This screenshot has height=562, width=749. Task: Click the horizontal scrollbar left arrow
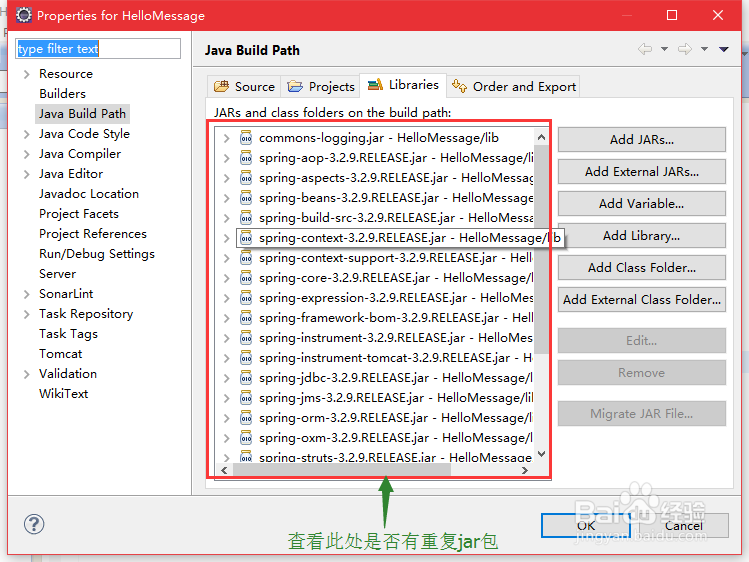224,470
